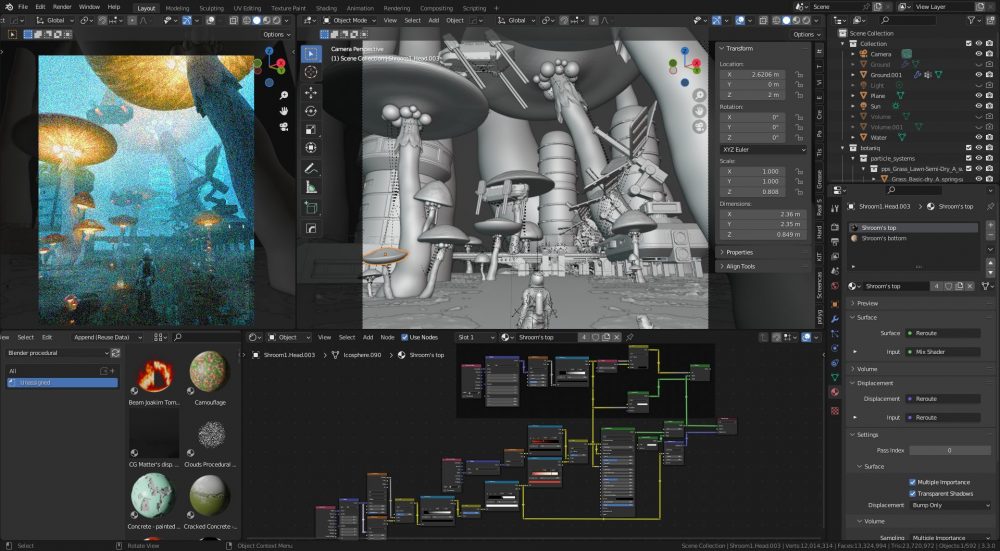Switch to the Modeling workspace tab
The width and height of the screenshot is (1000, 551).
[177, 8]
